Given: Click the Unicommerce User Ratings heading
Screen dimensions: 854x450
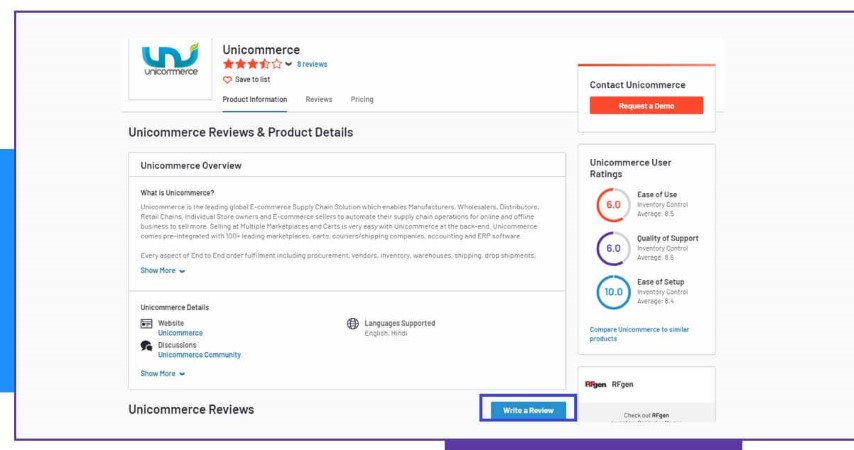Looking at the screenshot, I should pyautogui.click(x=630, y=168).
